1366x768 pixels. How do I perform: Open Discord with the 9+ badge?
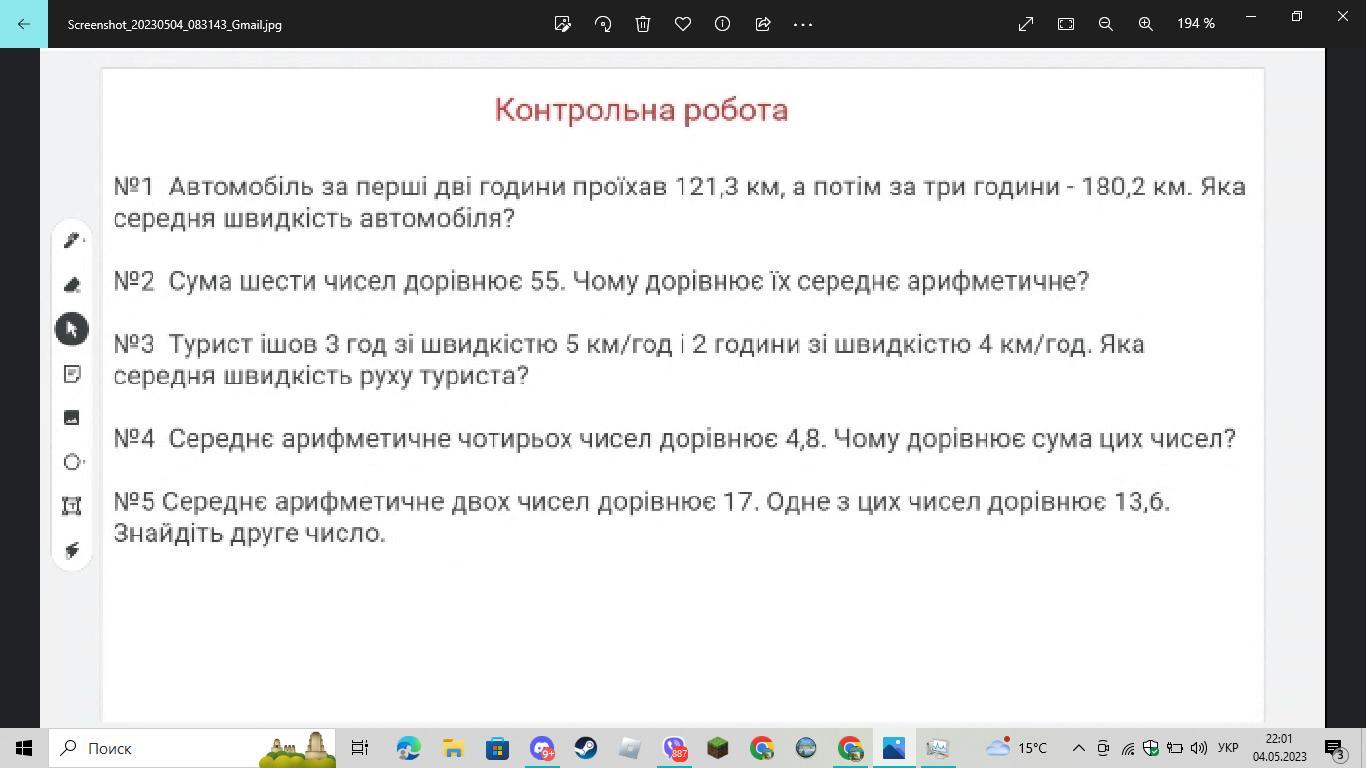(x=542, y=748)
